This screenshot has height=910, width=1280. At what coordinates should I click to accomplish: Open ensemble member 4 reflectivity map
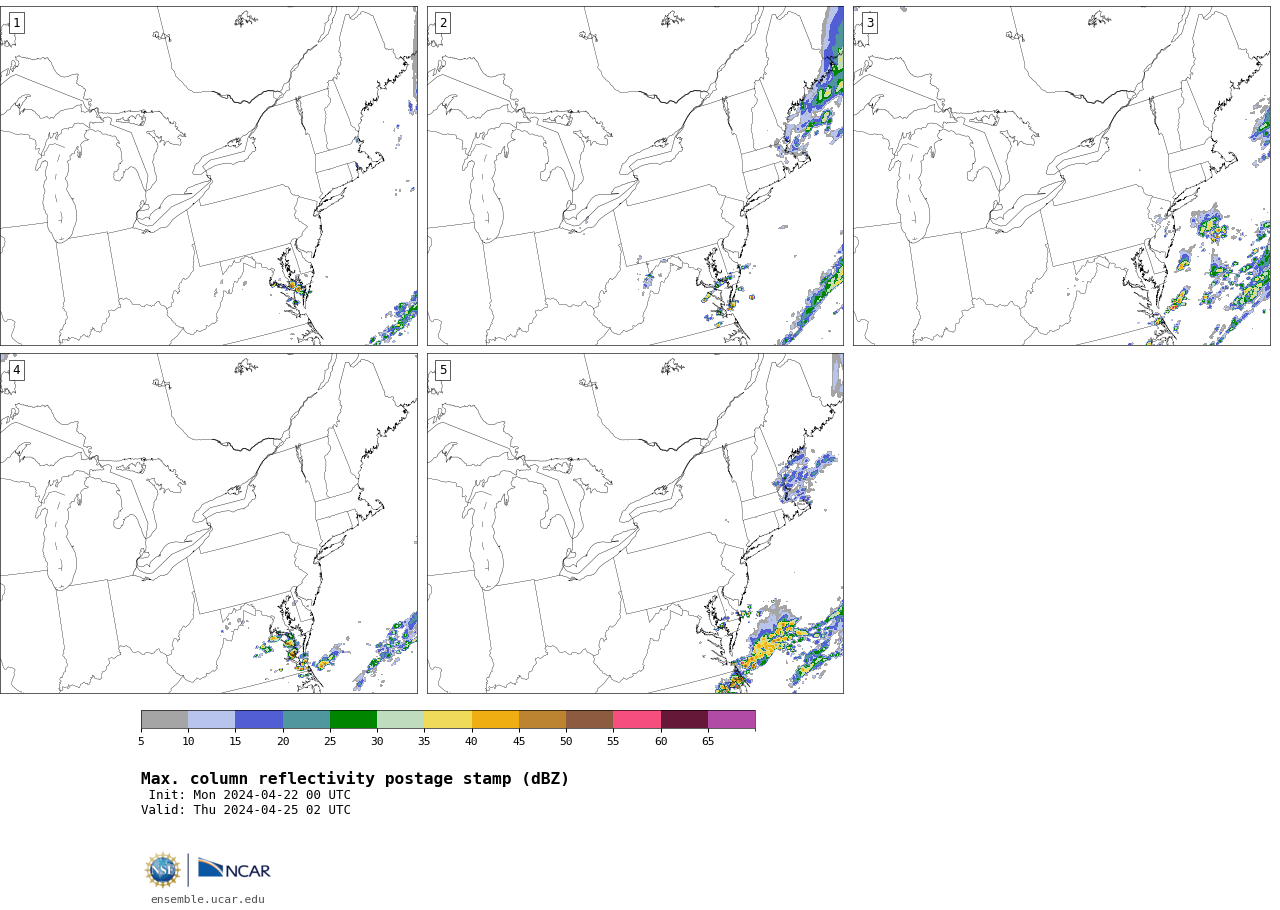tap(208, 523)
